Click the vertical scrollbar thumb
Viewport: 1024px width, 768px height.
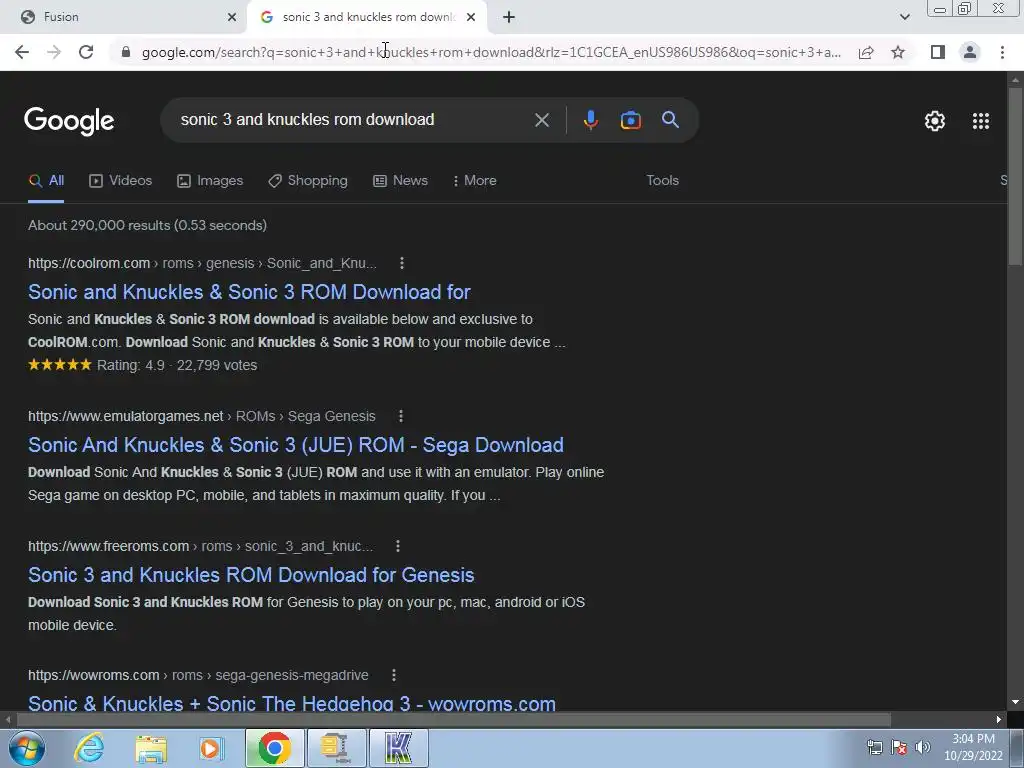pyautogui.click(x=1015, y=176)
